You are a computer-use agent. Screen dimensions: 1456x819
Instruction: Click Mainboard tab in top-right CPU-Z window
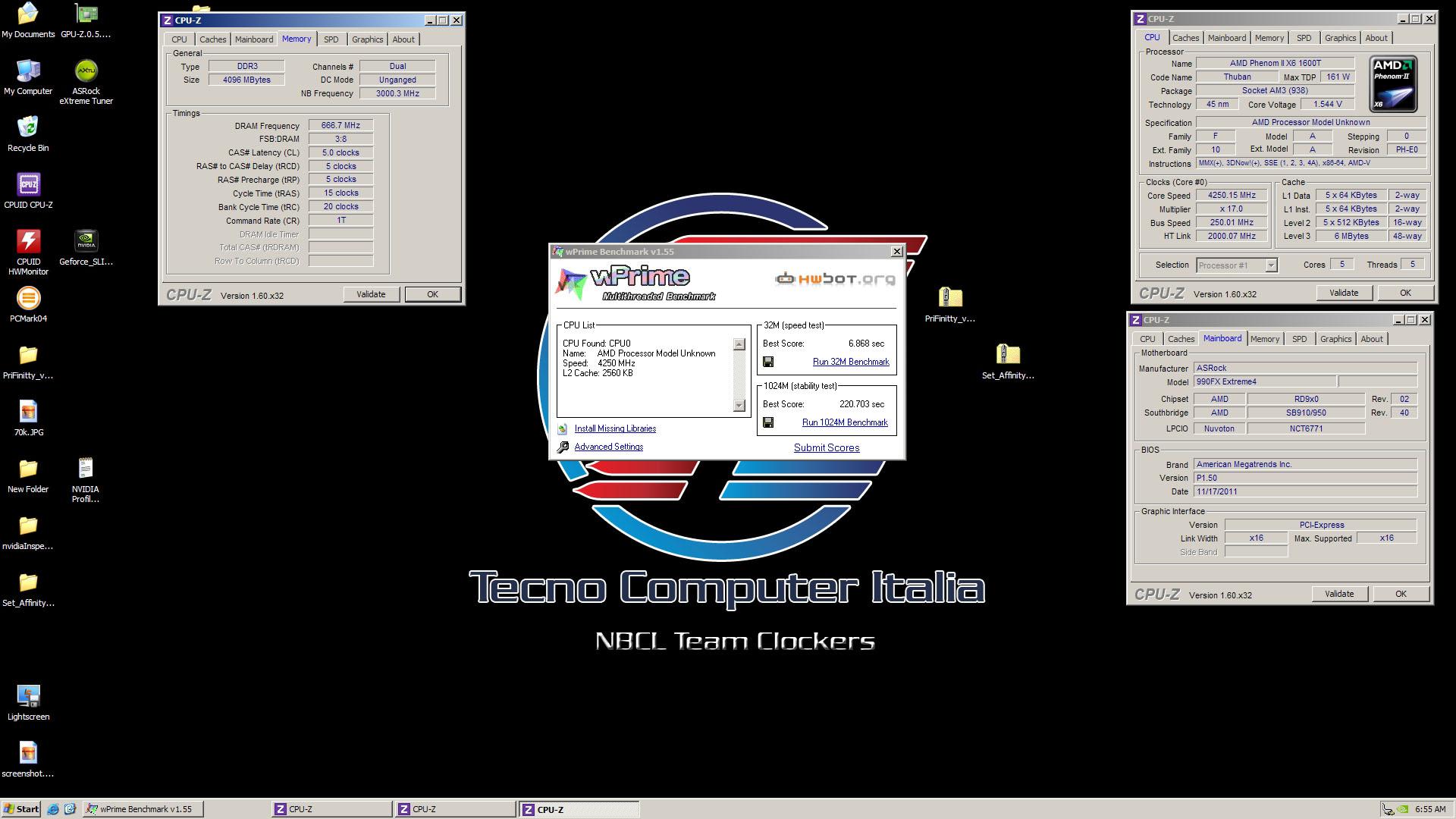[x=1226, y=38]
